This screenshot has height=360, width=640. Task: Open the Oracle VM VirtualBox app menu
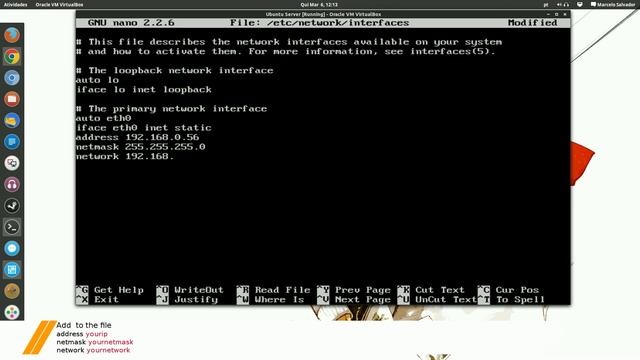[x=59, y=4]
